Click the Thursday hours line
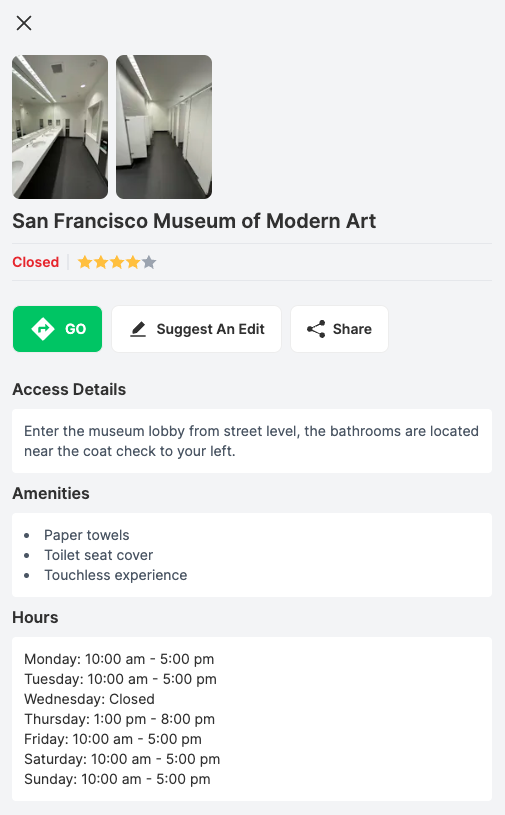 119,719
